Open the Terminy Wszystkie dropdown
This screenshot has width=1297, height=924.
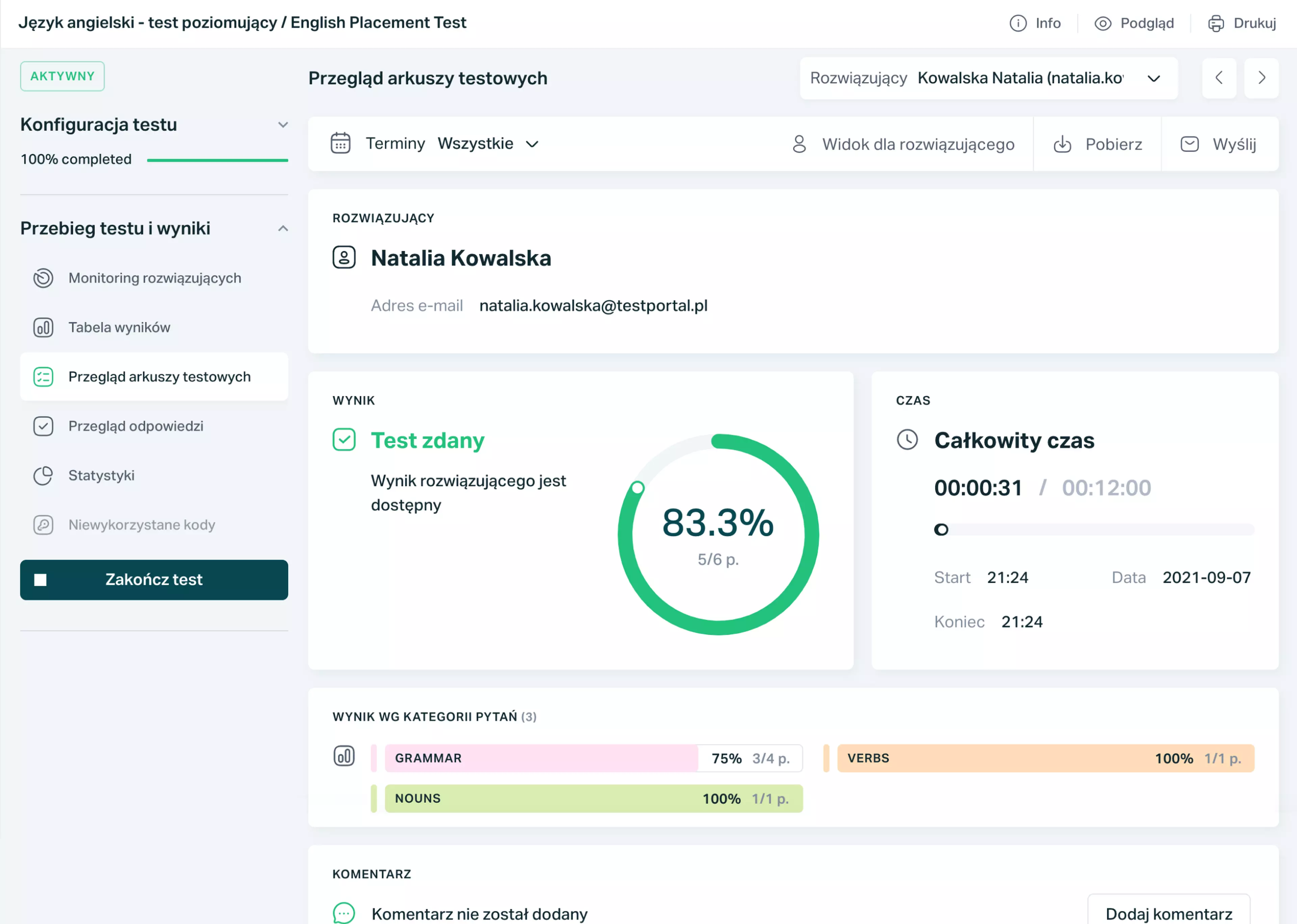coord(488,143)
